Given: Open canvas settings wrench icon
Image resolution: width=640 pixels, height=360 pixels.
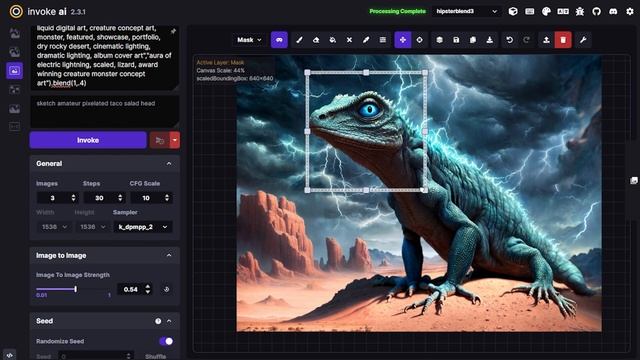Looking at the screenshot, I should point(583,40).
